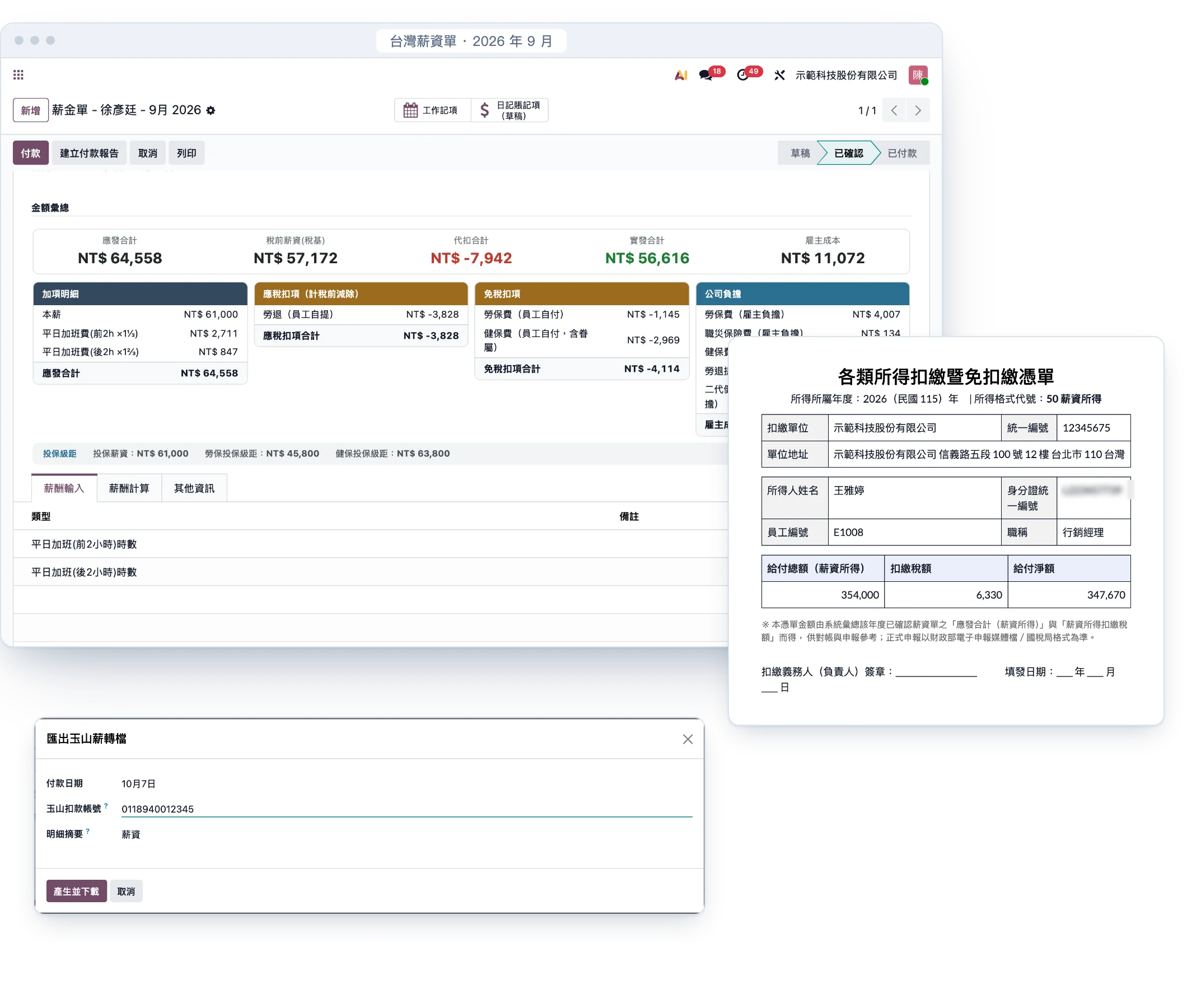Screen dimensions: 1187x1008
Task: Open 日記賬記項 (草稿) smart button
Action: click(x=510, y=110)
